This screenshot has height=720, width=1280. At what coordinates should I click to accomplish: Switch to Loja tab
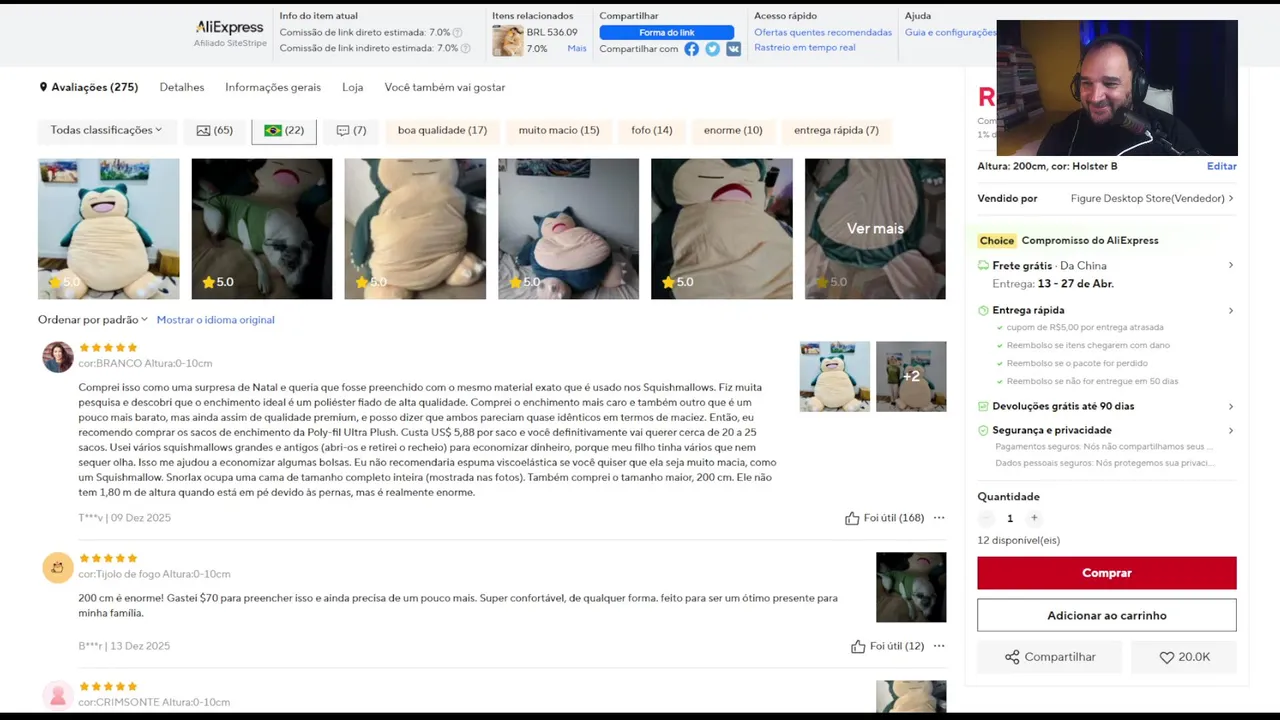[353, 87]
